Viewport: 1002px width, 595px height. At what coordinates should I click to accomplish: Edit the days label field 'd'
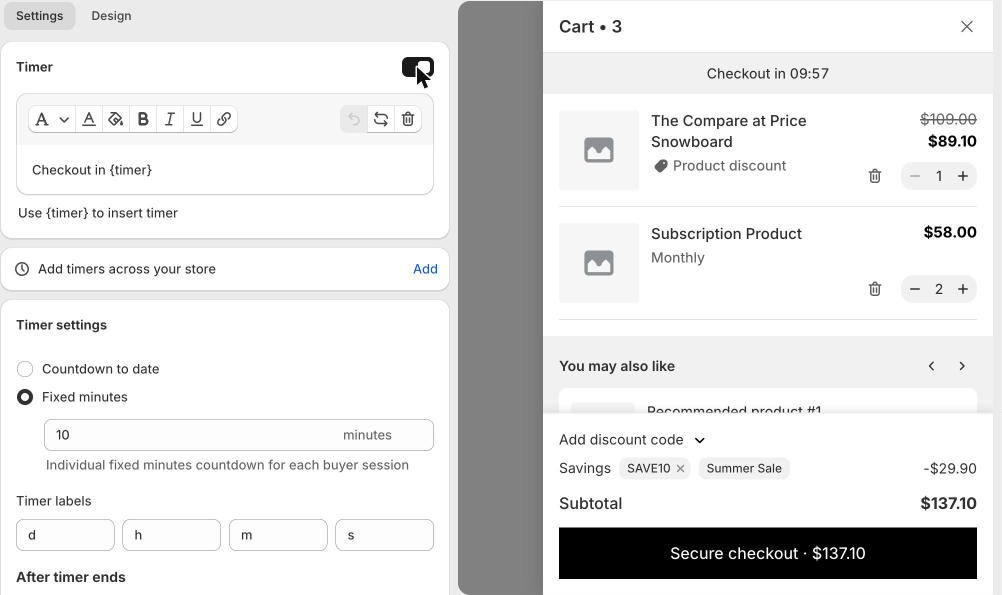click(x=65, y=535)
